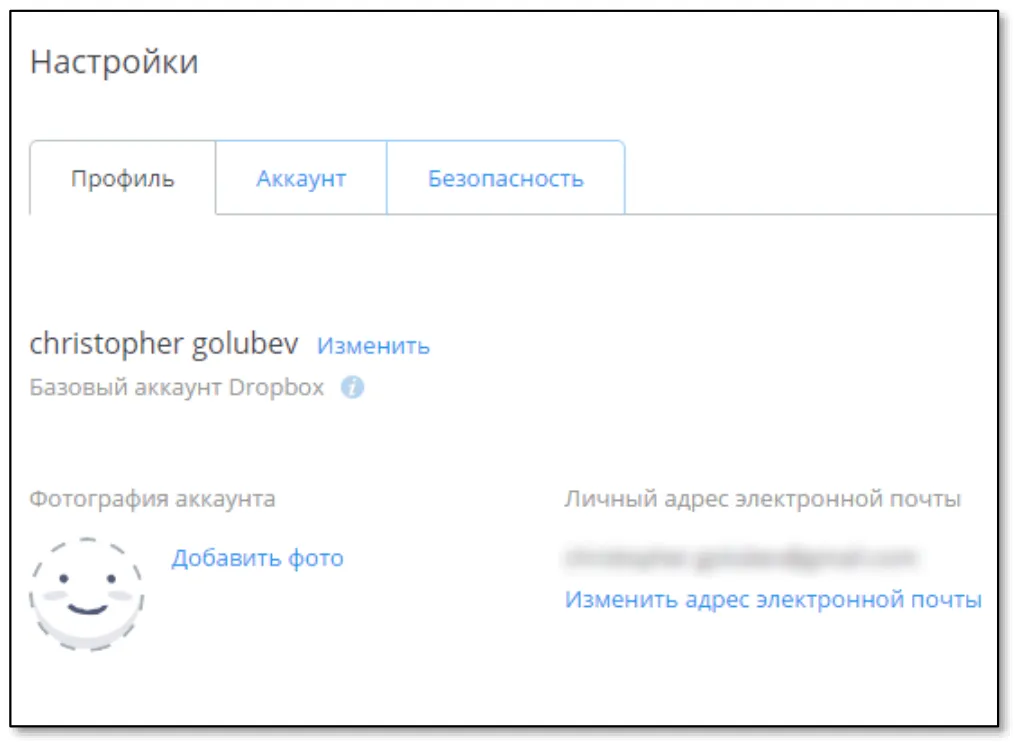Click the Настройки page heading

[x=114, y=62]
